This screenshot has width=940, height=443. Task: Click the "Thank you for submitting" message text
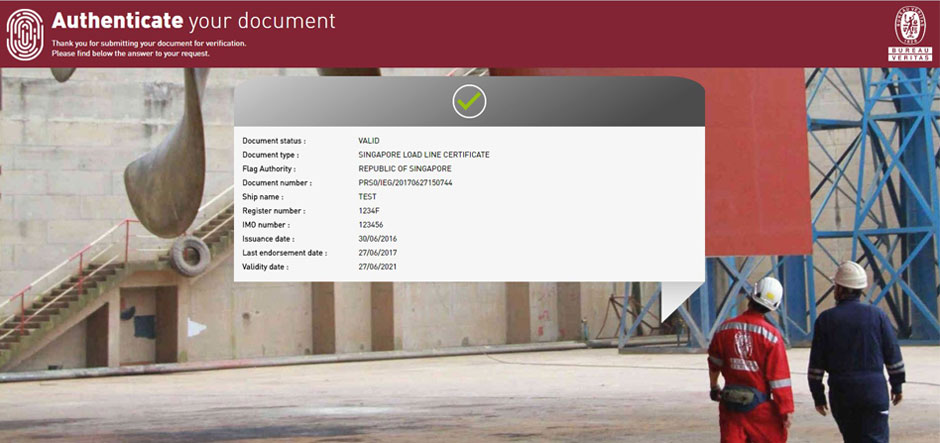pos(148,43)
